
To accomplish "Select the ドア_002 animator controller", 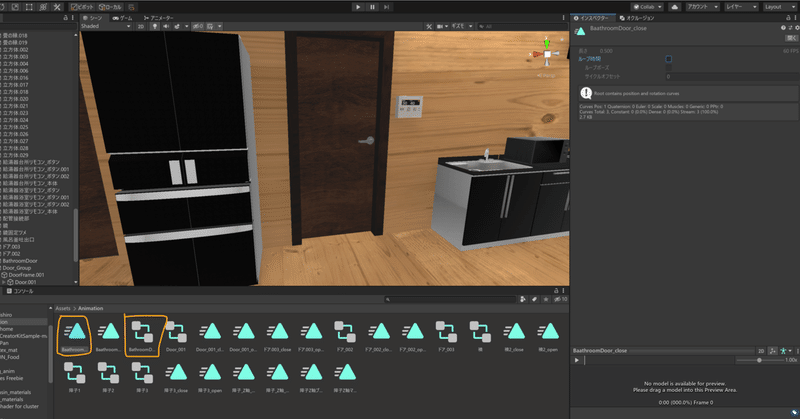I will pyautogui.click(x=345, y=335).
